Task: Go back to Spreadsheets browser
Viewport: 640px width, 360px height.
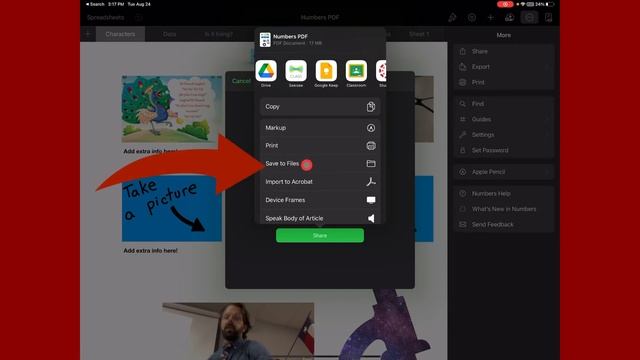Action: (x=105, y=18)
